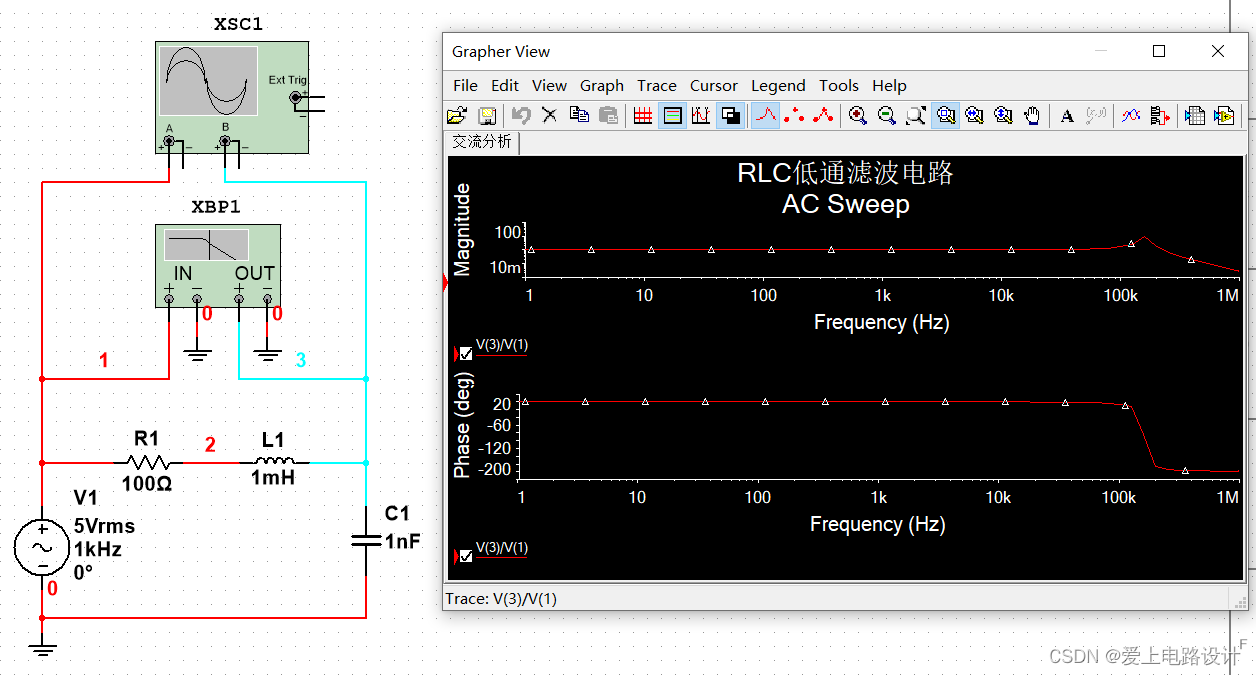Uncheck V(3)/V(1) checkbox under Magnitude plot
1256x675 pixels.
466,353
